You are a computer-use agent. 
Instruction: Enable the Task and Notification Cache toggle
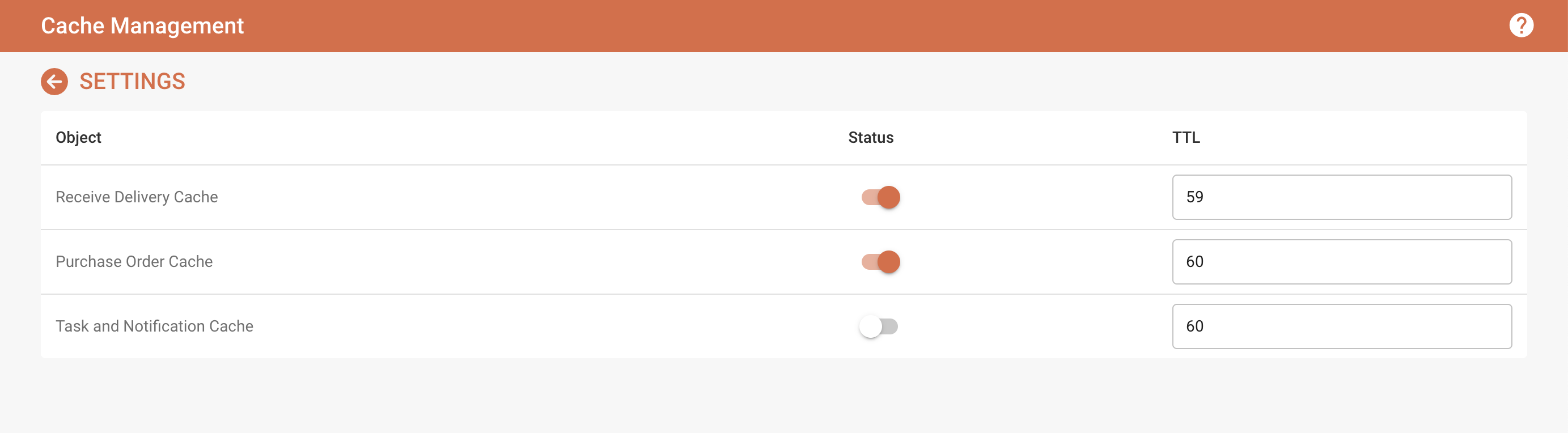878,326
